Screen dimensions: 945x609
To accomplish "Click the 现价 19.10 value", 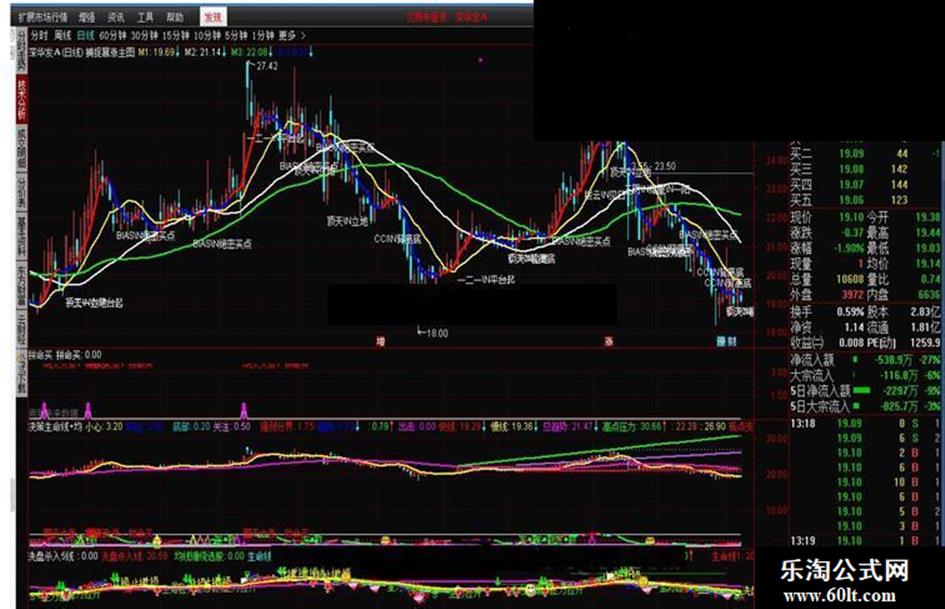I will [852, 217].
